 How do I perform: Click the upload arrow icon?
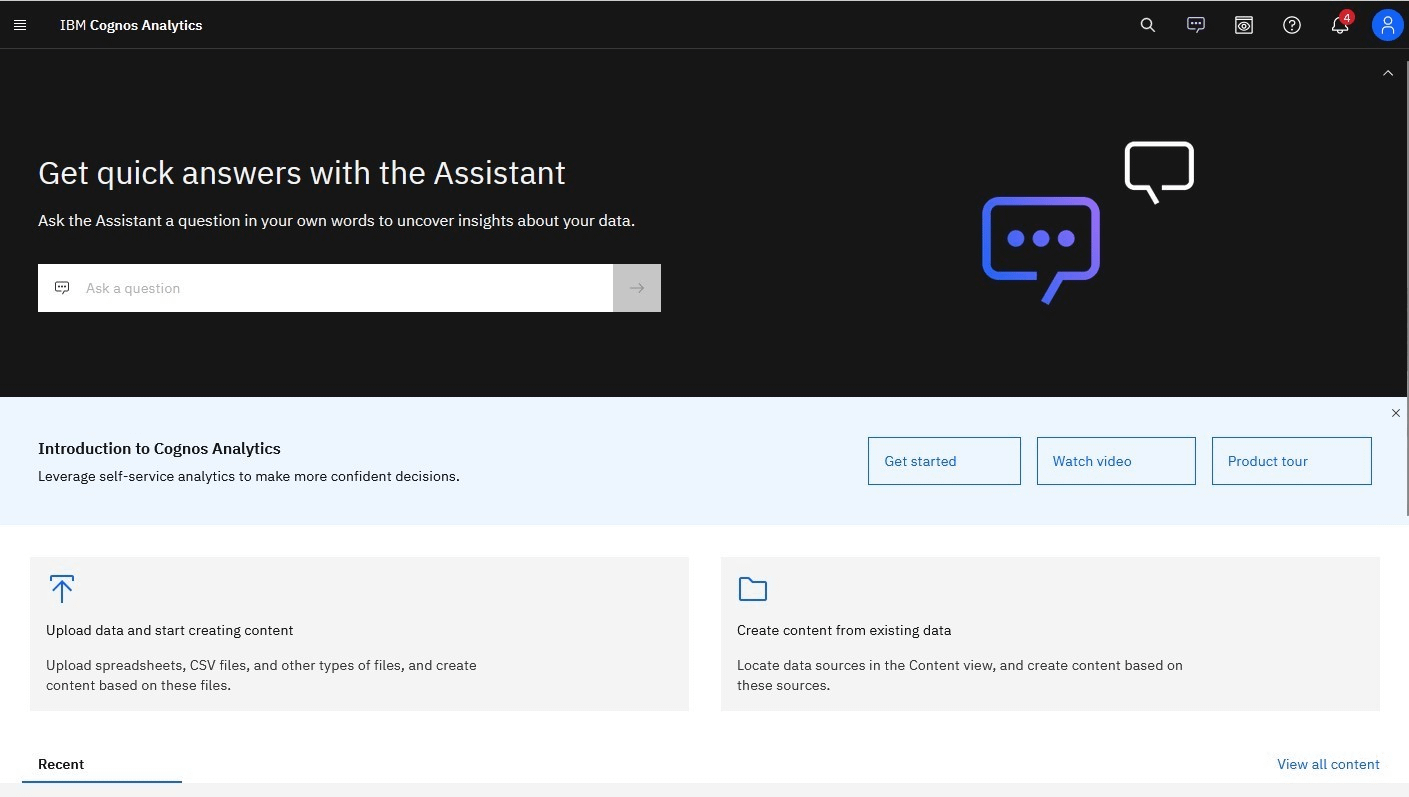[x=62, y=589]
